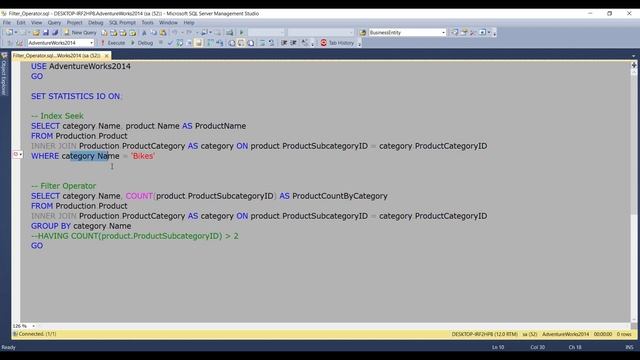The width and height of the screenshot is (640, 360).
Task: Click the Save All icon
Action: coord(55,32)
